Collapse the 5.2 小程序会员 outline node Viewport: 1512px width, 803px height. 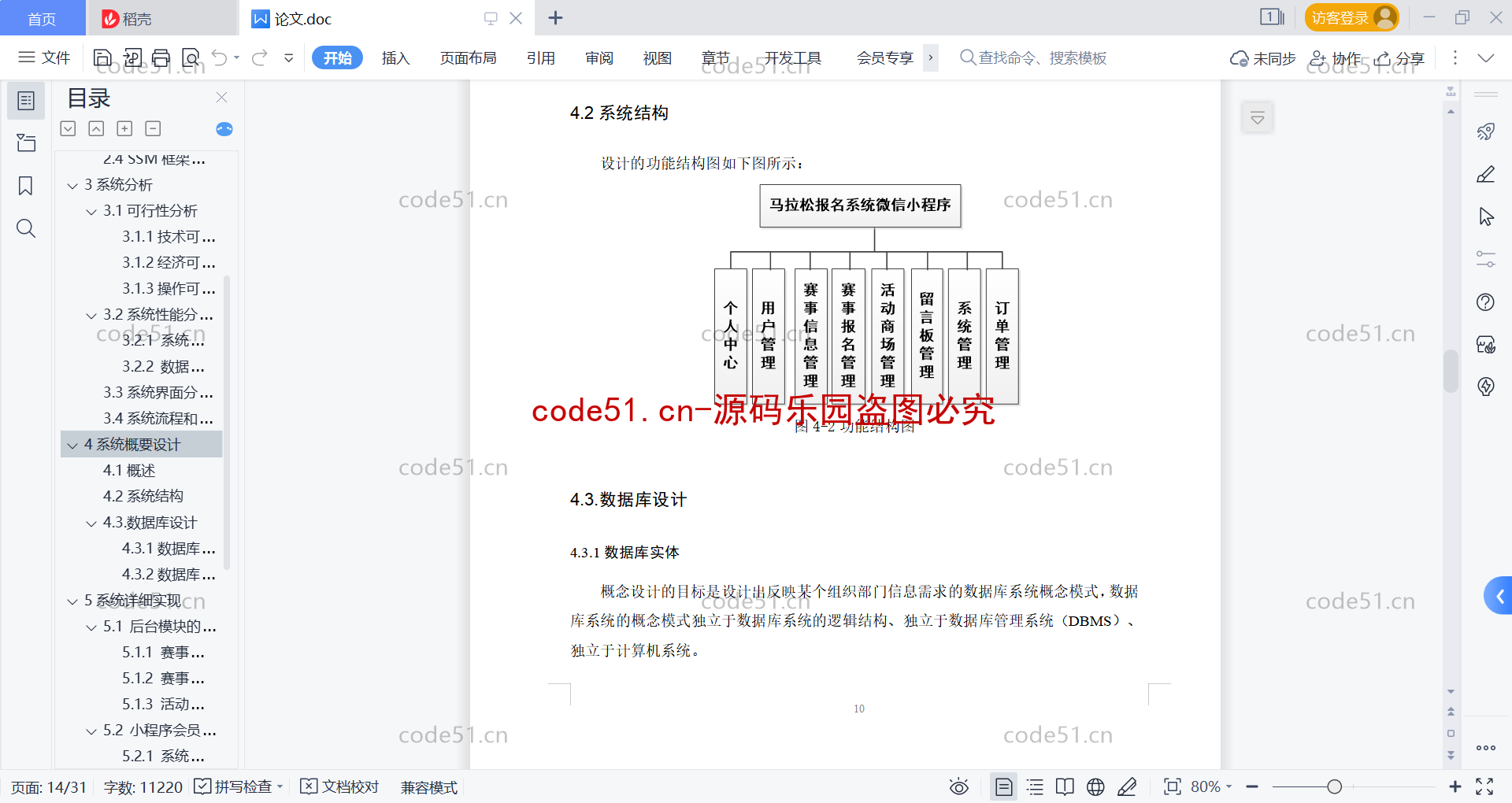[91, 731]
